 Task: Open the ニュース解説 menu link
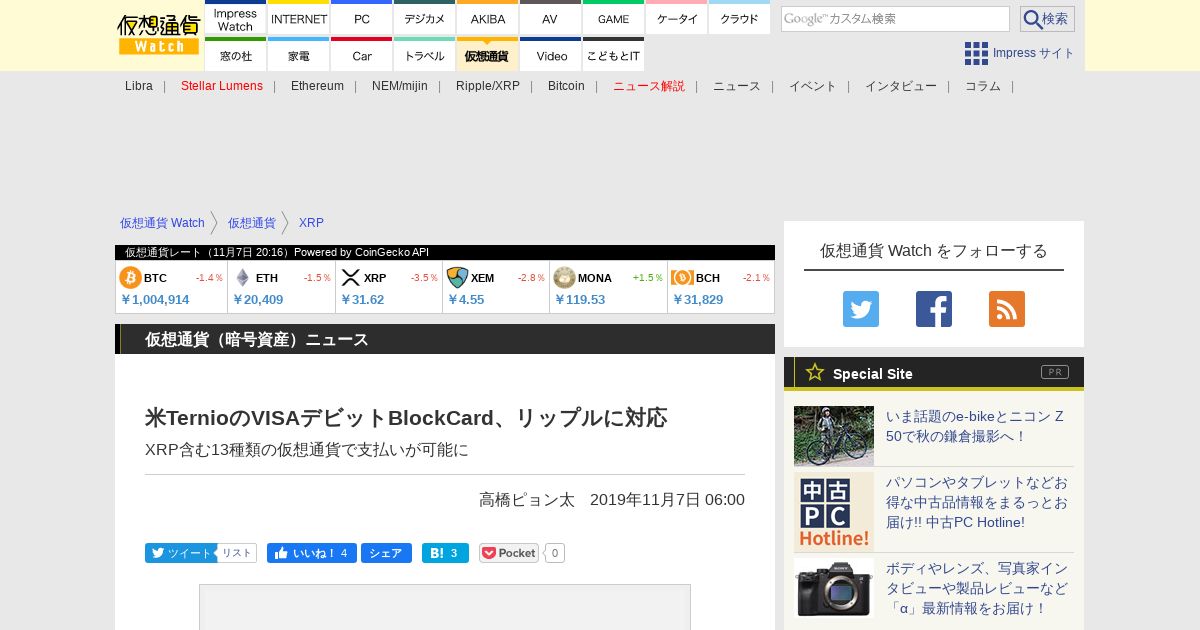[x=649, y=86]
